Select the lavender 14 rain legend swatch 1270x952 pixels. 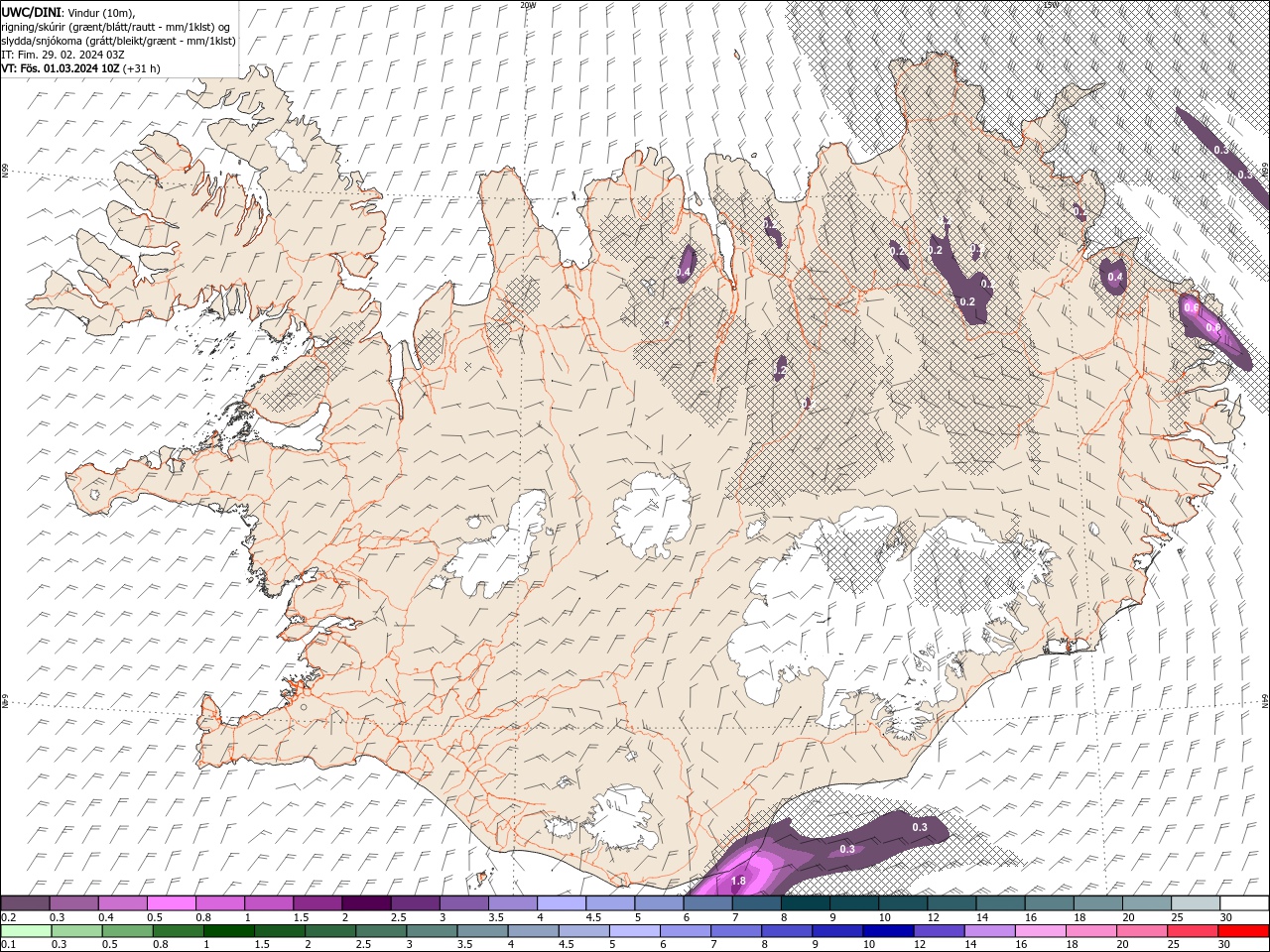(x=990, y=931)
